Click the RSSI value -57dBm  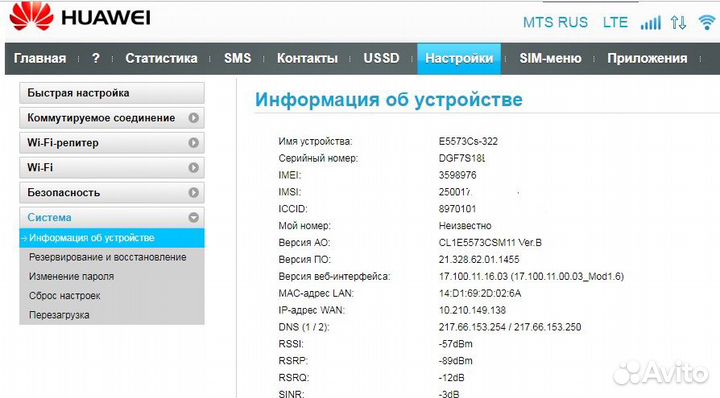click(456, 344)
